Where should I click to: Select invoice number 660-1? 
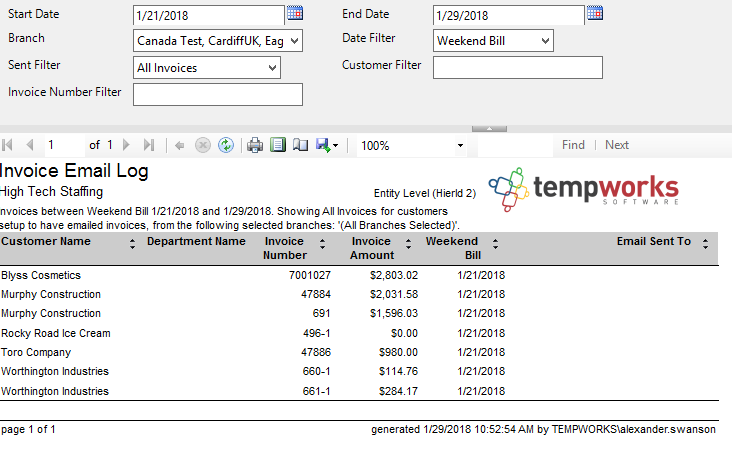click(x=316, y=371)
